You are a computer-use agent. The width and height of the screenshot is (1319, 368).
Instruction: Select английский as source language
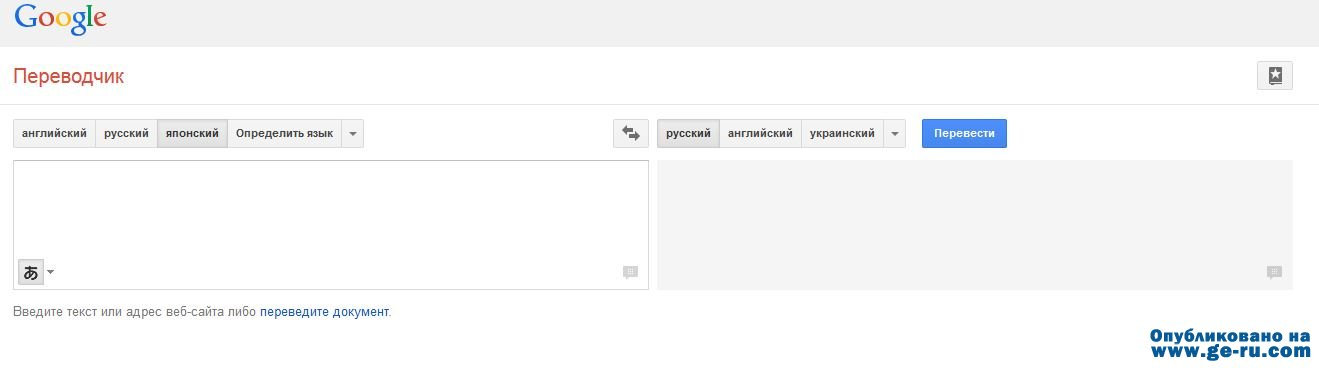click(x=54, y=134)
